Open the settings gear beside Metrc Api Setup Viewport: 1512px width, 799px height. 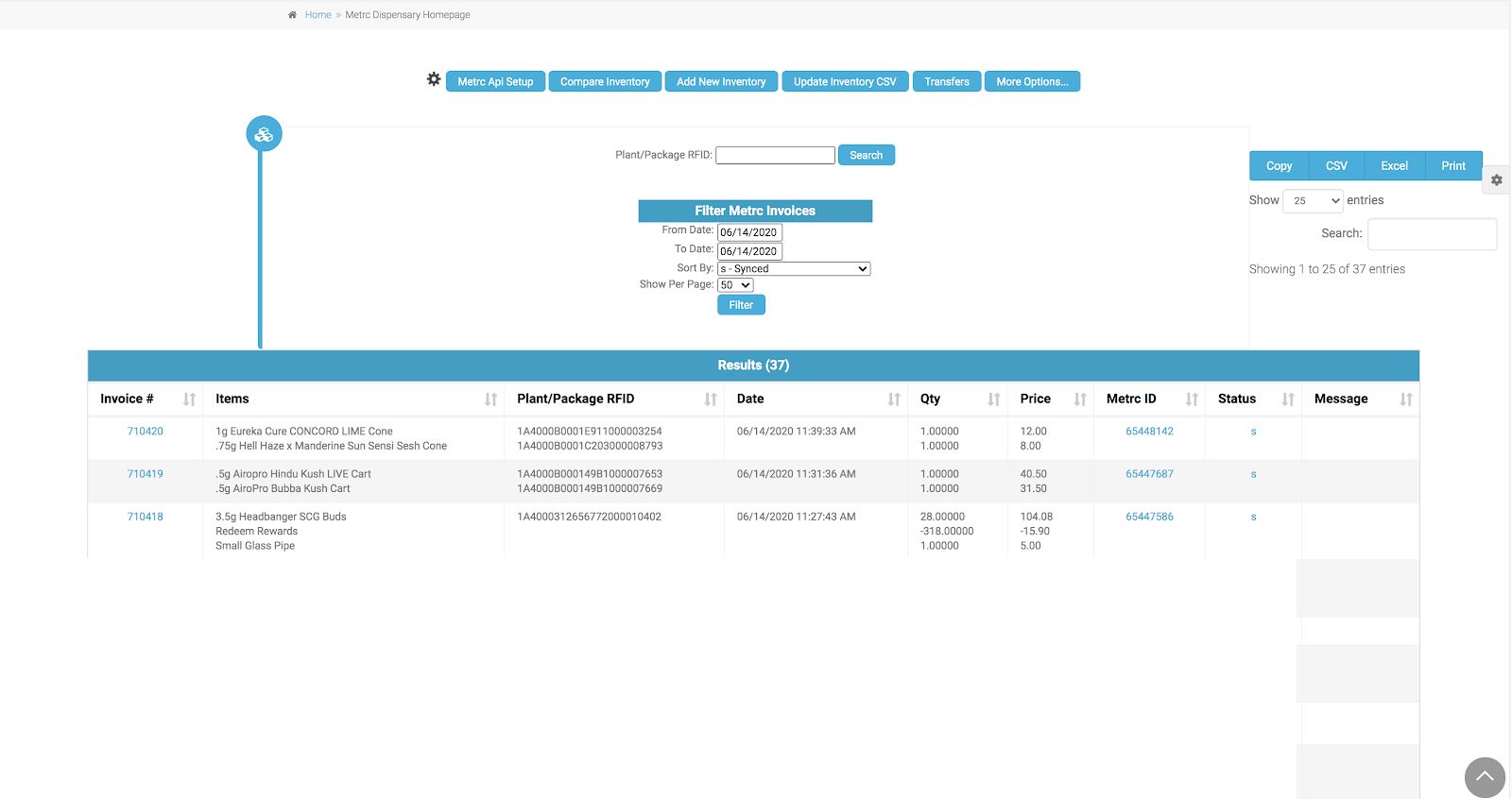pos(434,79)
